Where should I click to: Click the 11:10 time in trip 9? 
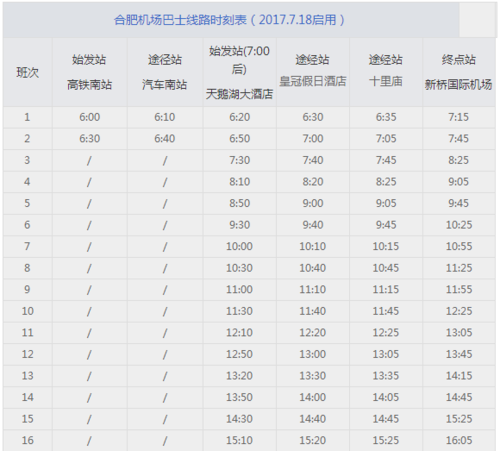tap(313, 289)
